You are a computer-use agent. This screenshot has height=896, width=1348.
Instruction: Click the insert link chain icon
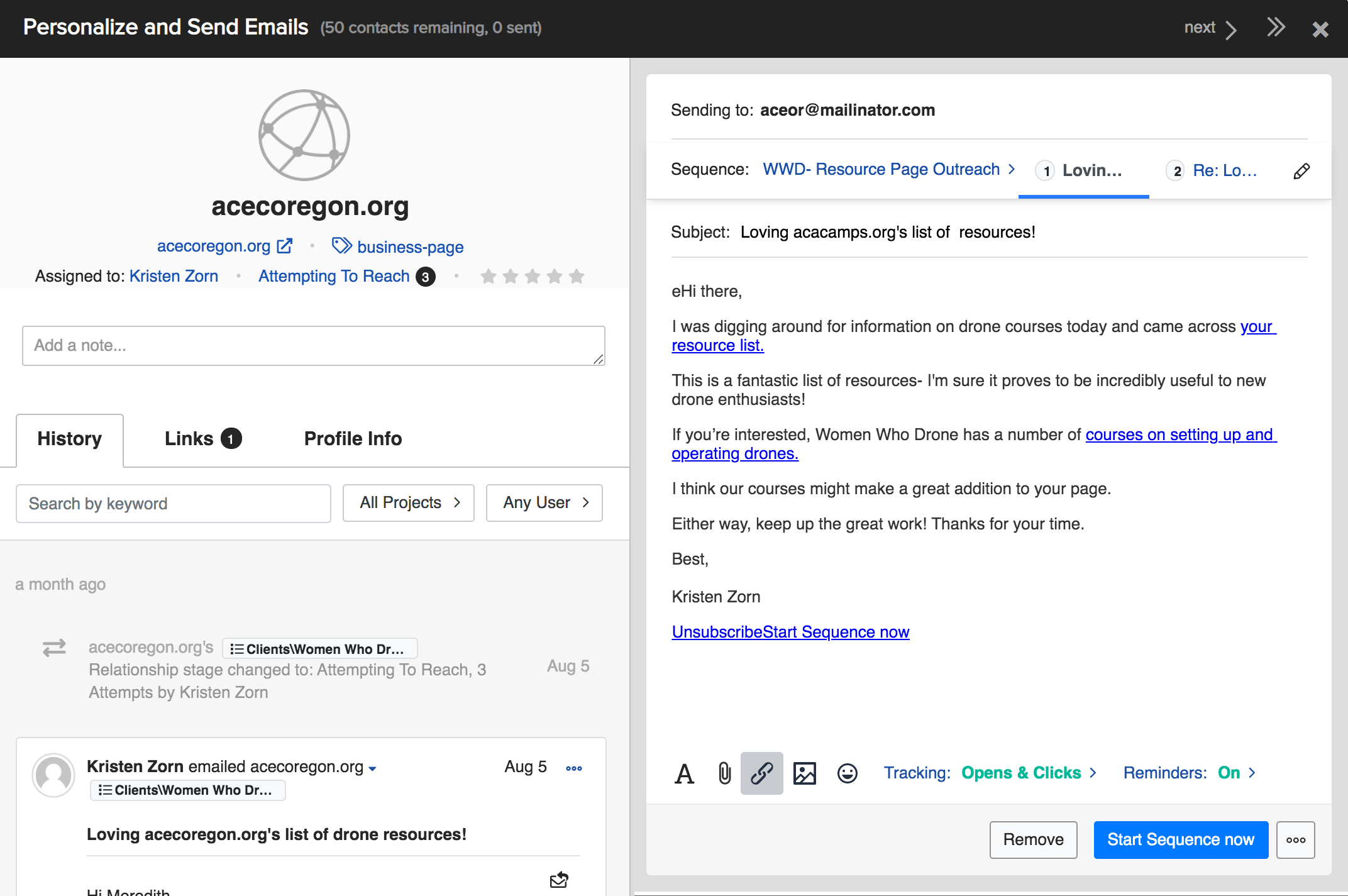tap(761, 773)
